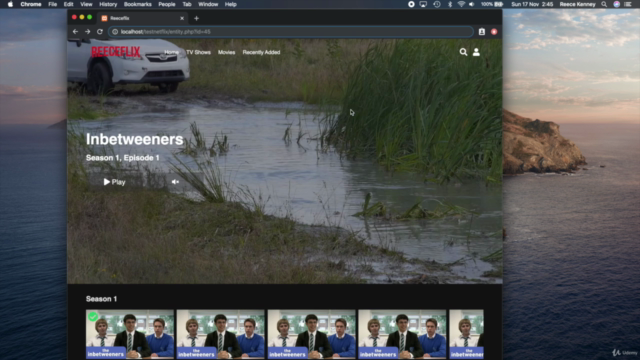The width and height of the screenshot is (640, 360).
Task: Mute the preview video with speaker icon
Action: click(175, 182)
